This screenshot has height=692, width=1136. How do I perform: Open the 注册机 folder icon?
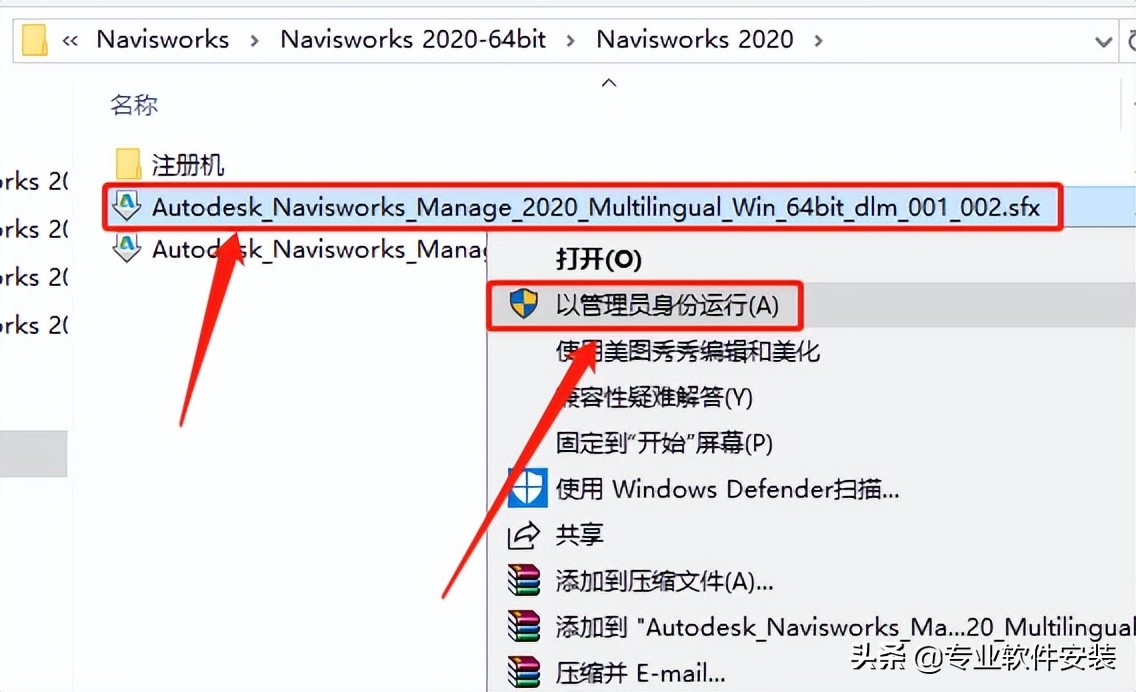(x=128, y=164)
